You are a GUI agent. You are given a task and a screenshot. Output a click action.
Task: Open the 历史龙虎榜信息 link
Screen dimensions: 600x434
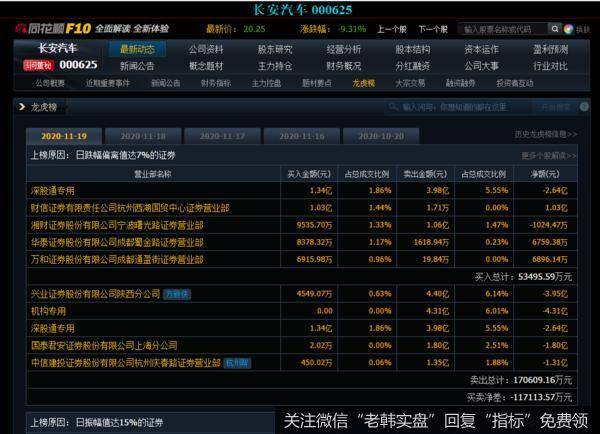pyautogui.click(x=546, y=134)
